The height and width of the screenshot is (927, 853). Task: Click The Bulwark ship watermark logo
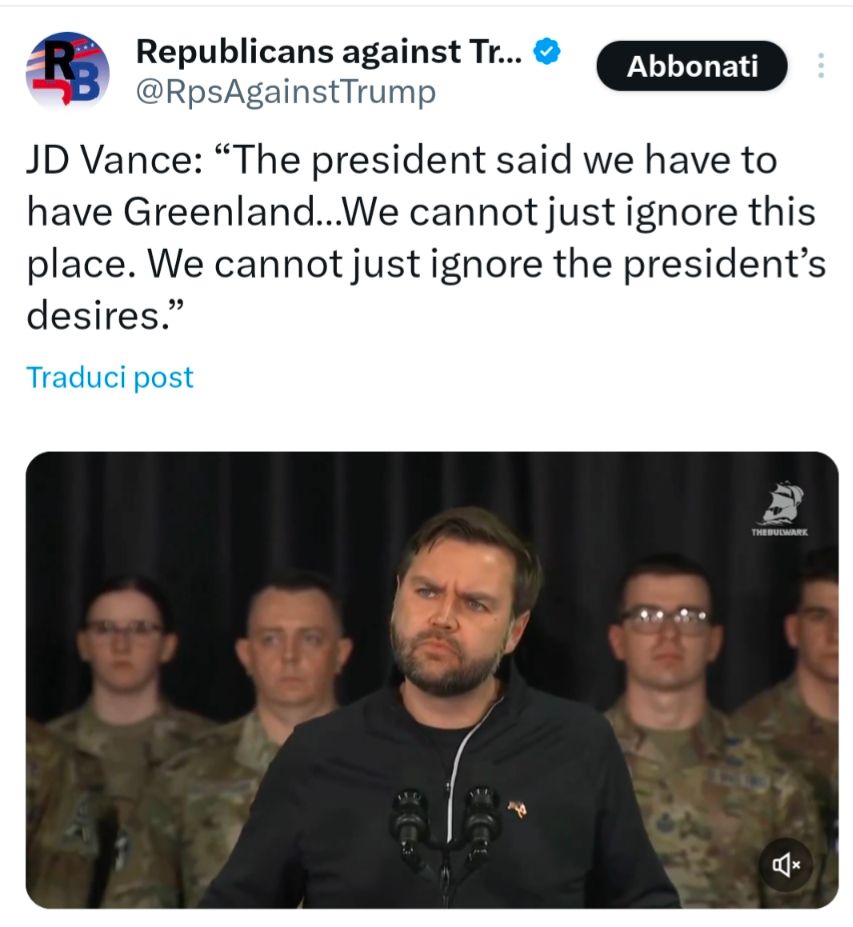[x=780, y=503]
